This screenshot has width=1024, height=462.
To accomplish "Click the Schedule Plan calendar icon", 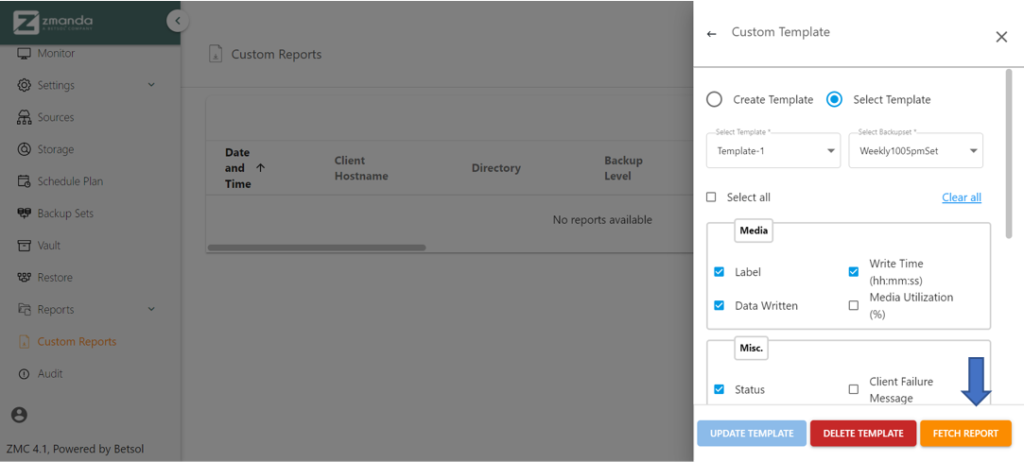I will (x=25, y=181).
